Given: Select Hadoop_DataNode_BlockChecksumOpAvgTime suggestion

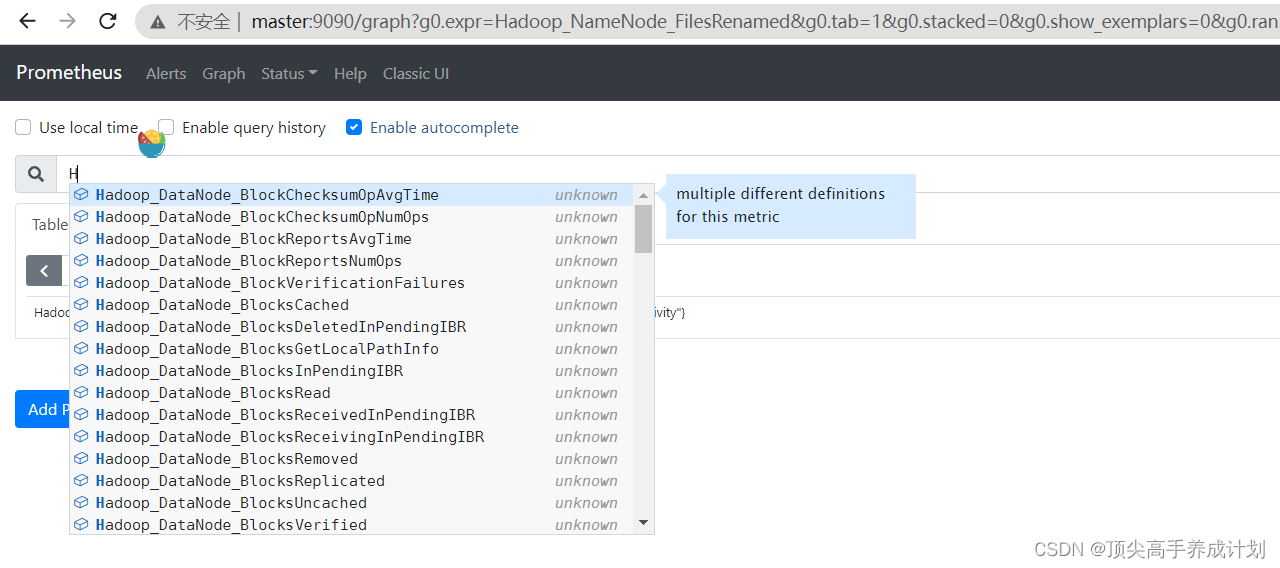Looking at the screenshot, I should 352,195.
